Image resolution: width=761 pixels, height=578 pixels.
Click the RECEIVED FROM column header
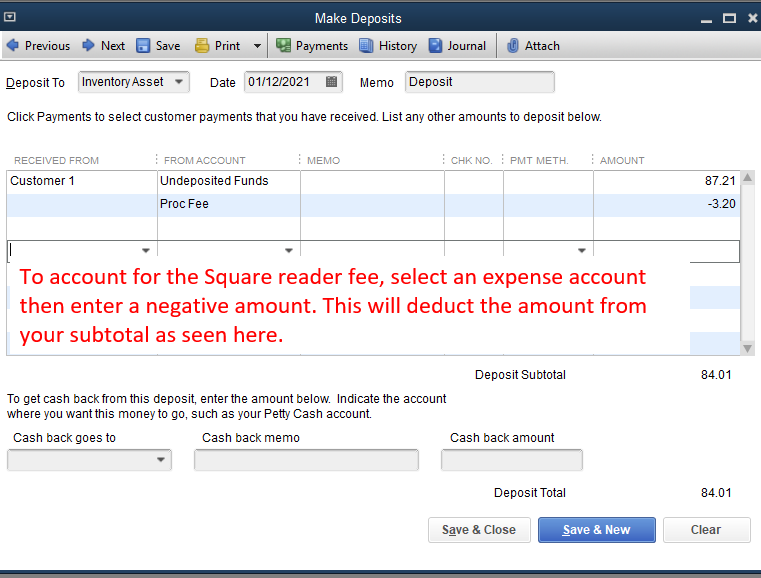tap(56, 161)
